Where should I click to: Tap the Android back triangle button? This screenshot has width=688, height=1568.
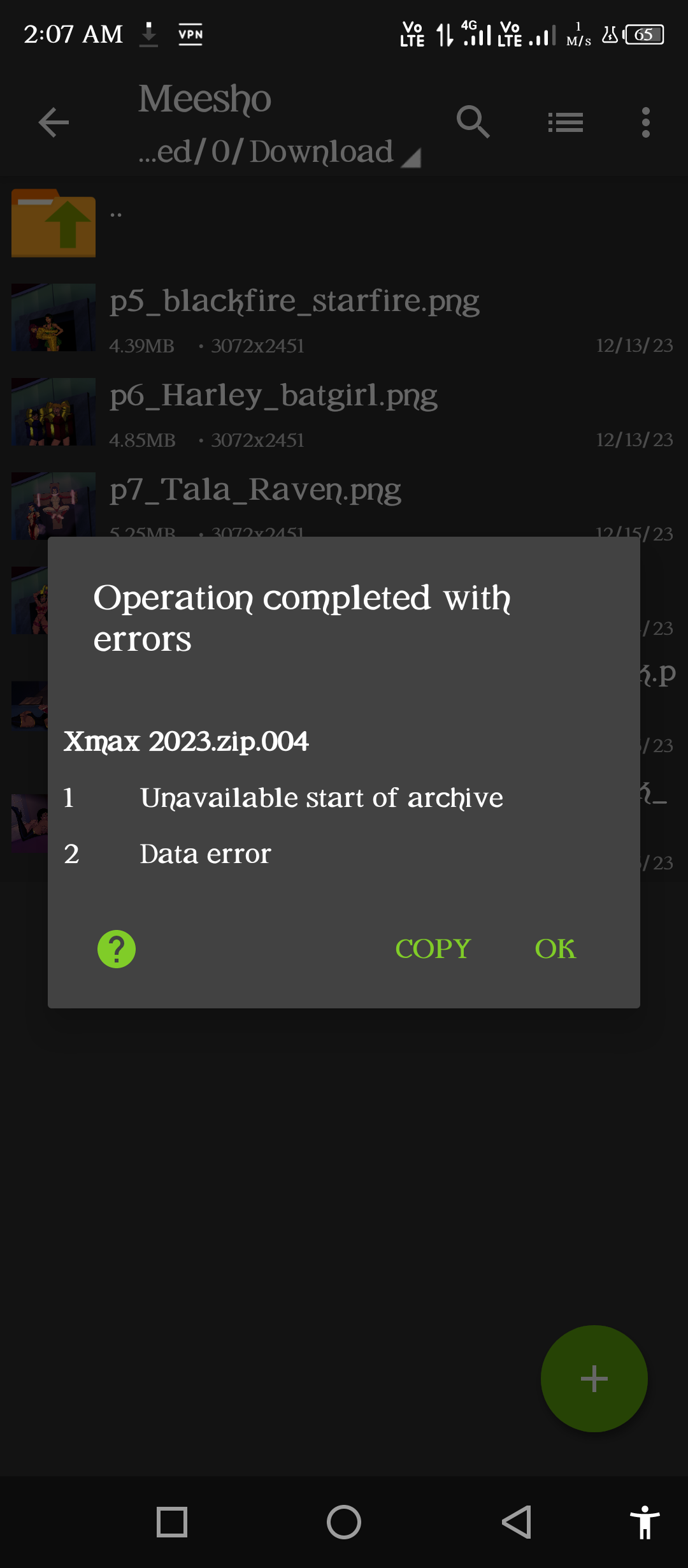pyautogui.click(x=516, y=1522)
